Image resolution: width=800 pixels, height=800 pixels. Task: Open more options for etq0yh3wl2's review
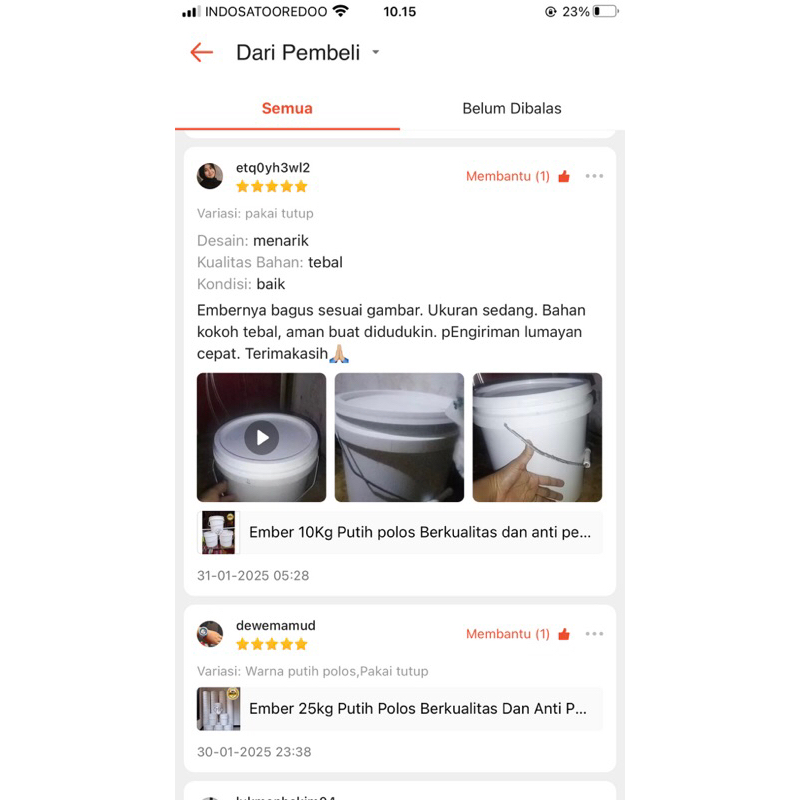[594, 176]
